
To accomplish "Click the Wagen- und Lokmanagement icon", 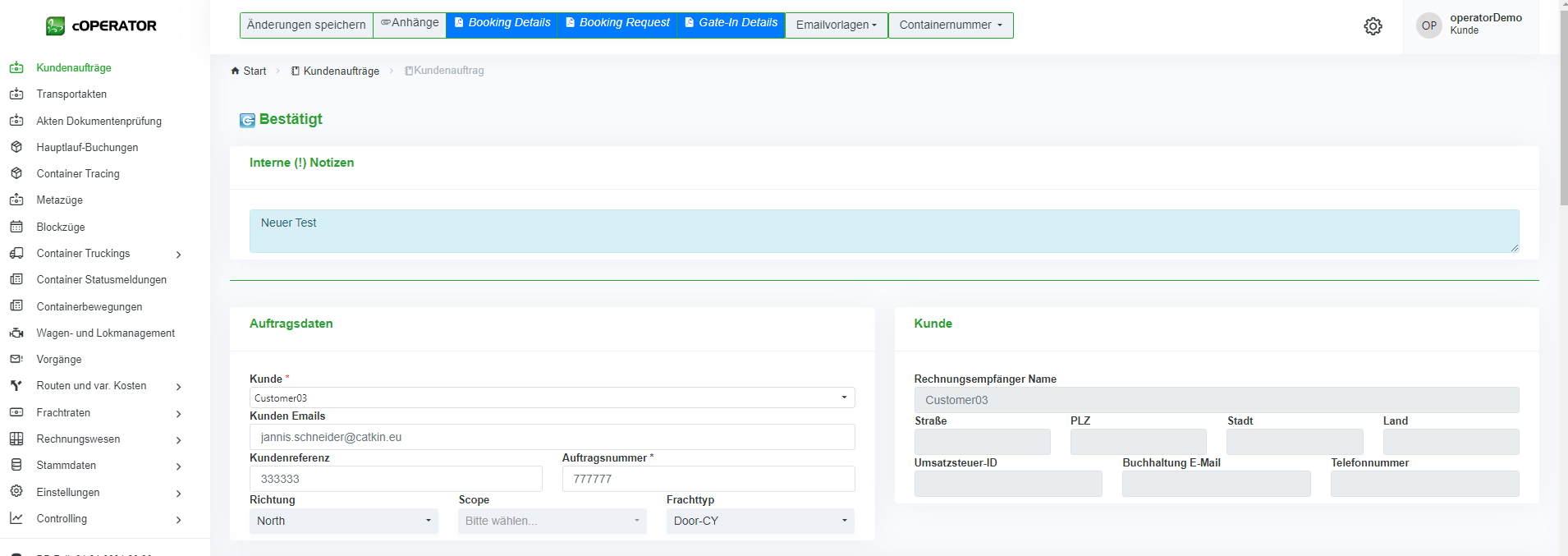I will click(16, 333).
